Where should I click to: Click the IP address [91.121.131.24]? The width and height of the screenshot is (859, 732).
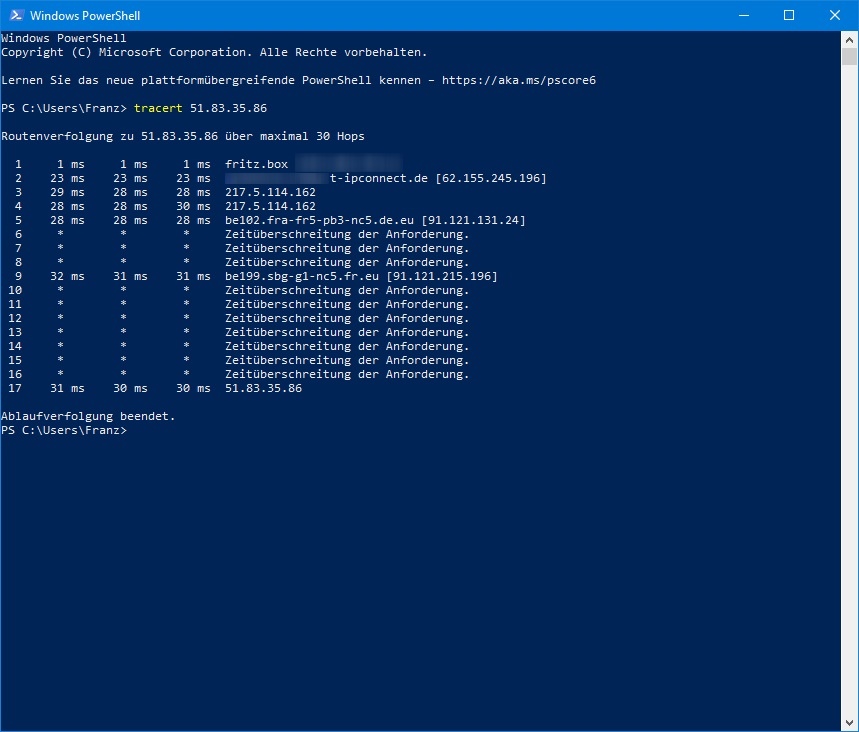pyautogui.click(x=473, y=220)
